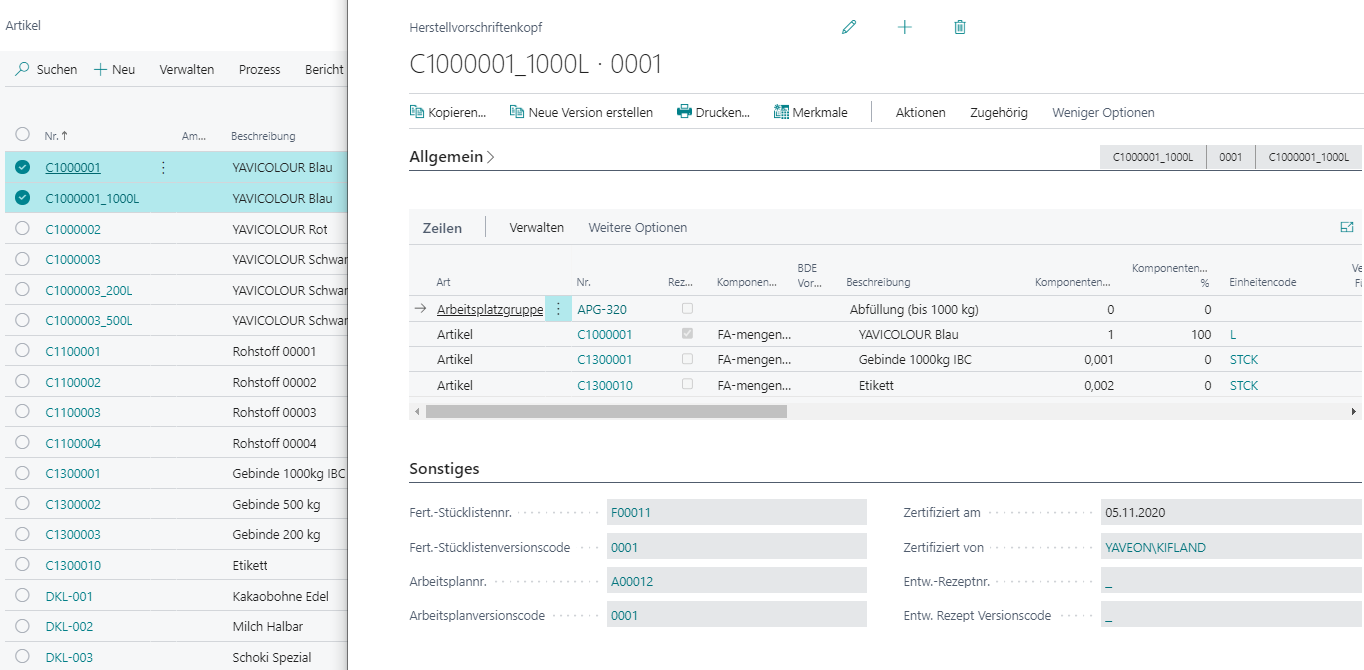Click Weitere Optionen in Zeilen section
Image resolution: width=1364 pixels, height=670 pixels.
(637, 227)
